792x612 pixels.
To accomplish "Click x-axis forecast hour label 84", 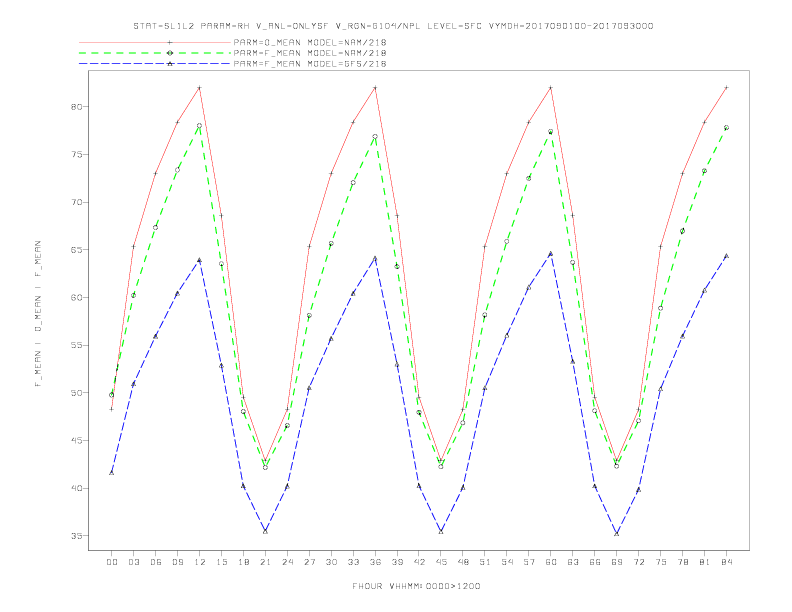I will [727, 562].
